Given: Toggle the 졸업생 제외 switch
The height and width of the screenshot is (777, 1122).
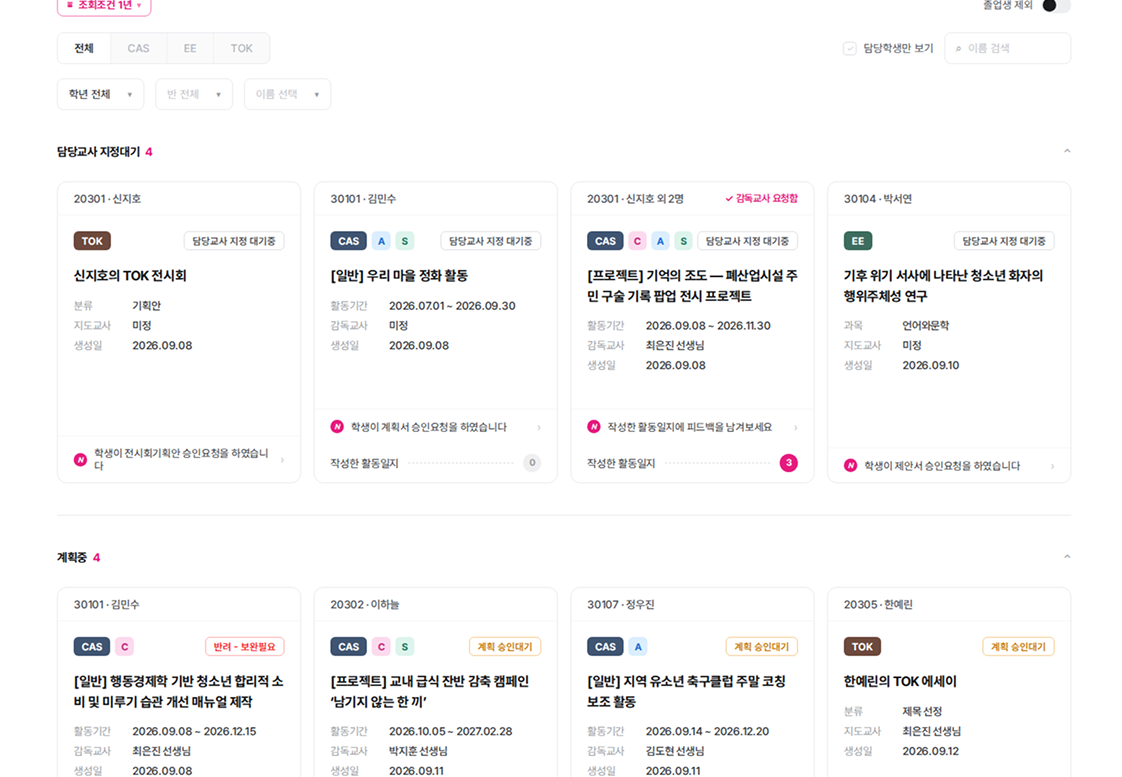Looking at the screenshot, I should [x=1055, y=6].
